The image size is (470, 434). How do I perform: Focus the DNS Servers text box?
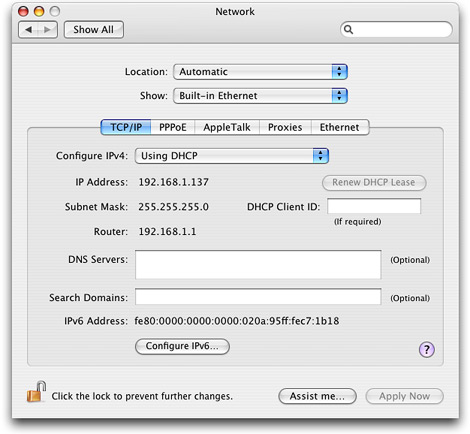(x=258, y=265)
